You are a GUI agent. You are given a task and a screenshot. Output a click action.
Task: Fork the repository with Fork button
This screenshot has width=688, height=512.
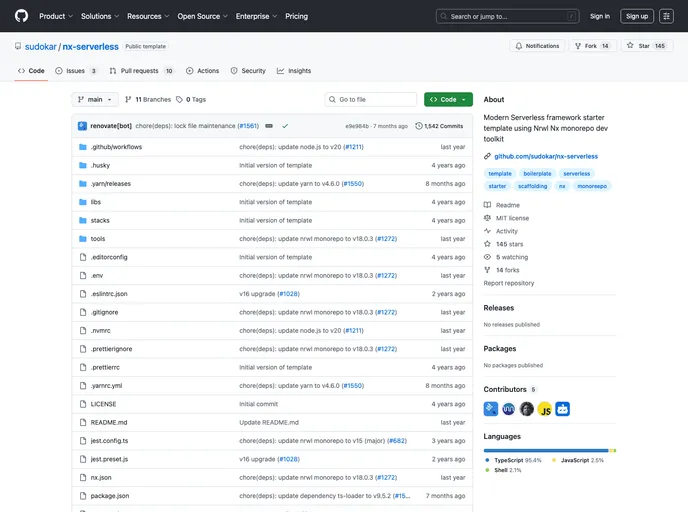pos(593,46)
